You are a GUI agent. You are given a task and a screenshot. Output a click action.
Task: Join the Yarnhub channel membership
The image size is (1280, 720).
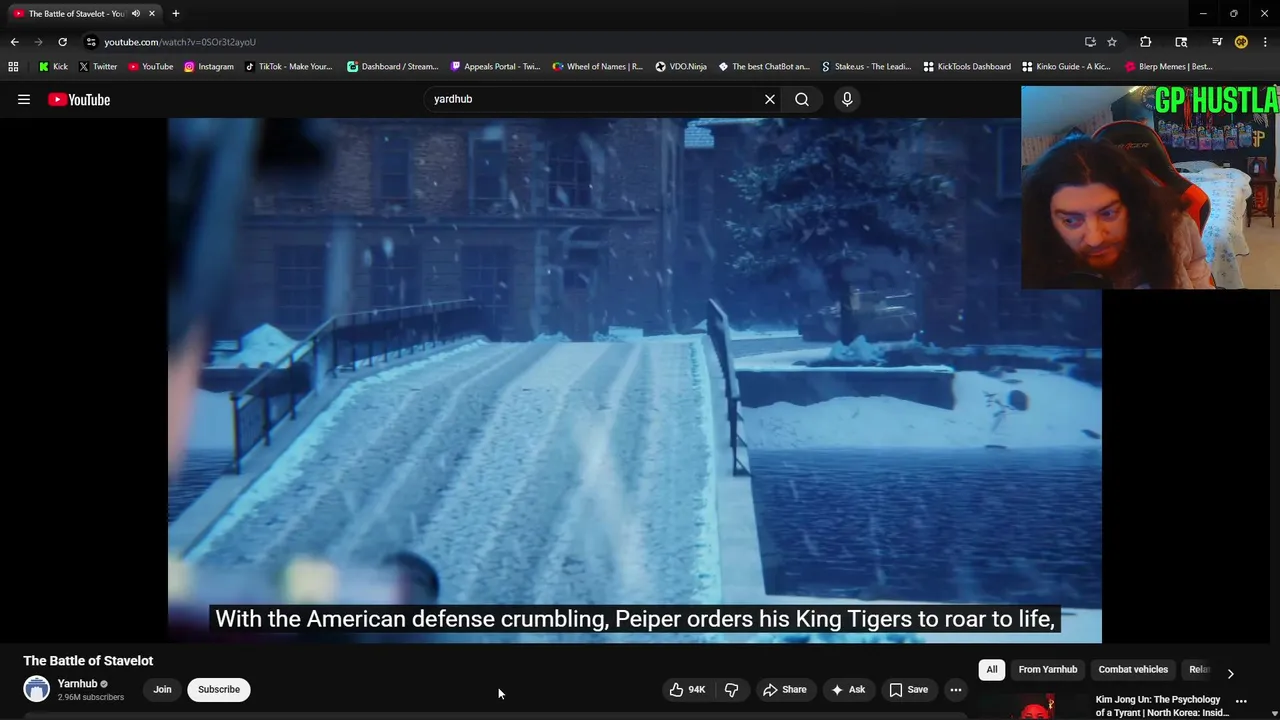[162, 689]
